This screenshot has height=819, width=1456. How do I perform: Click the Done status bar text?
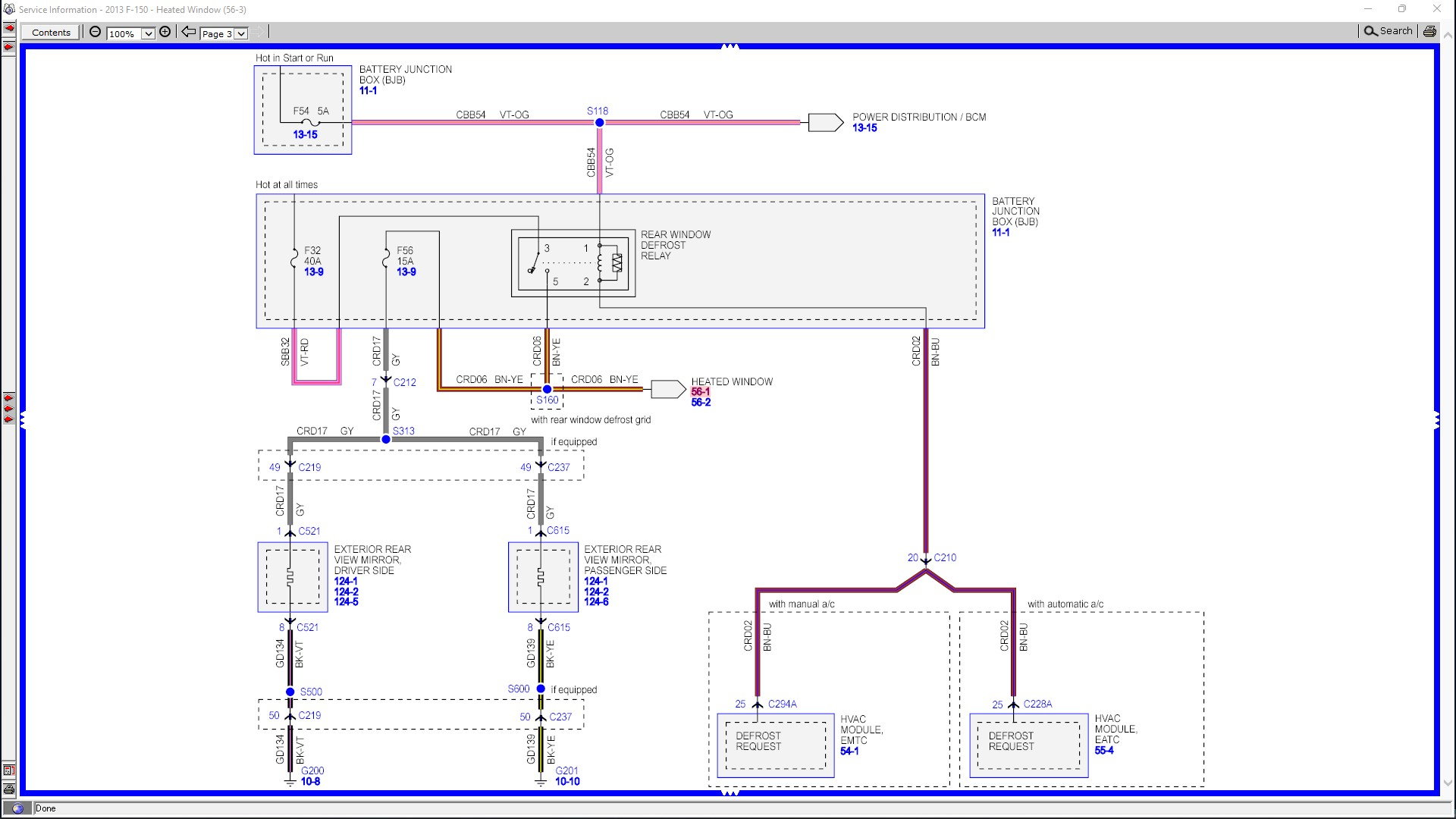[45, 808]
